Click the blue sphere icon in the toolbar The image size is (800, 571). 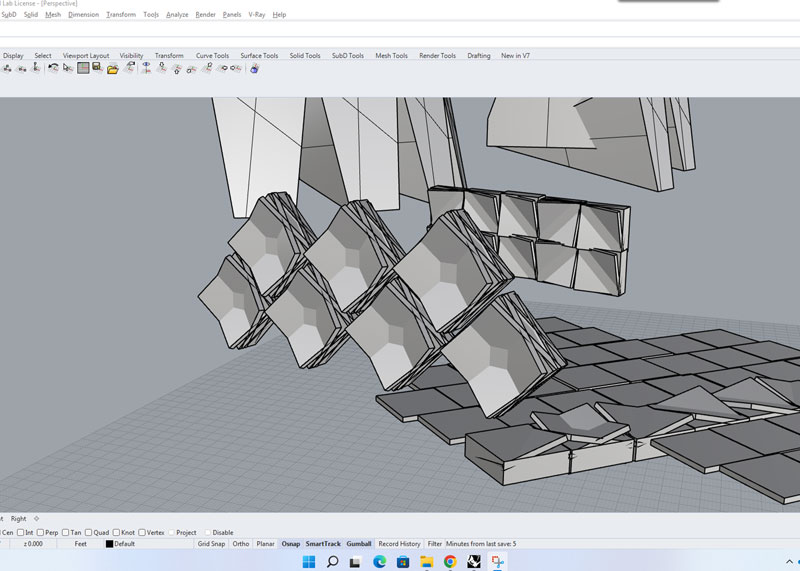tap(254, 68)
